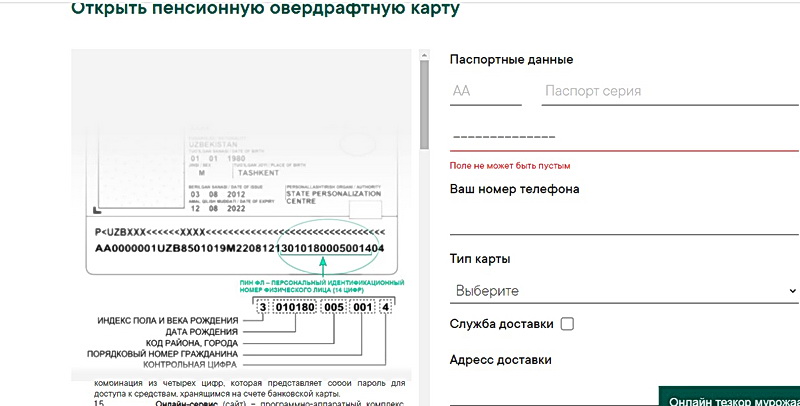
Task: Click the black corner bracket mark on passport
Action: 96,210
